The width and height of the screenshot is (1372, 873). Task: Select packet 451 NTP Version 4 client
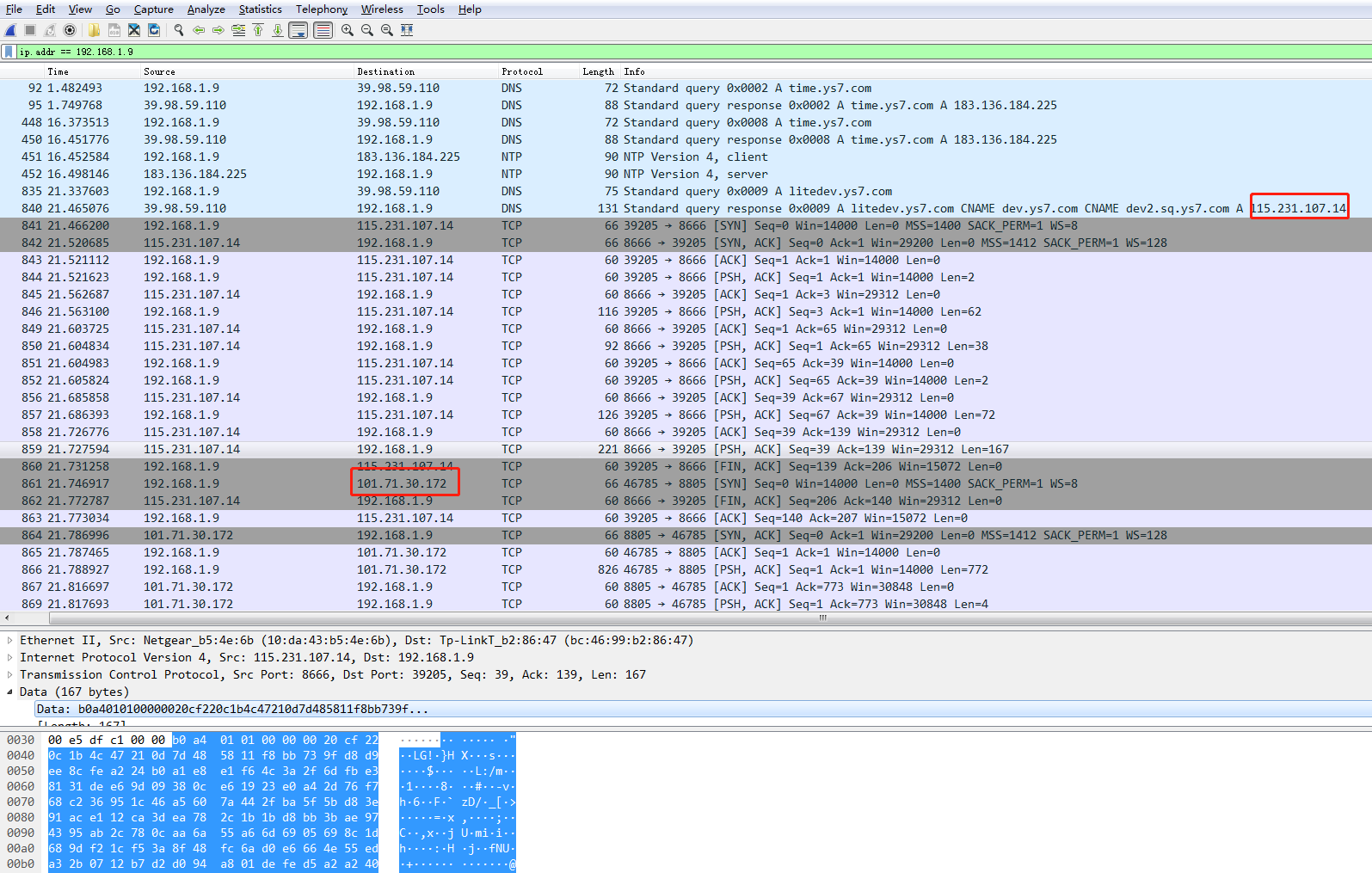(x=686, y=157)
